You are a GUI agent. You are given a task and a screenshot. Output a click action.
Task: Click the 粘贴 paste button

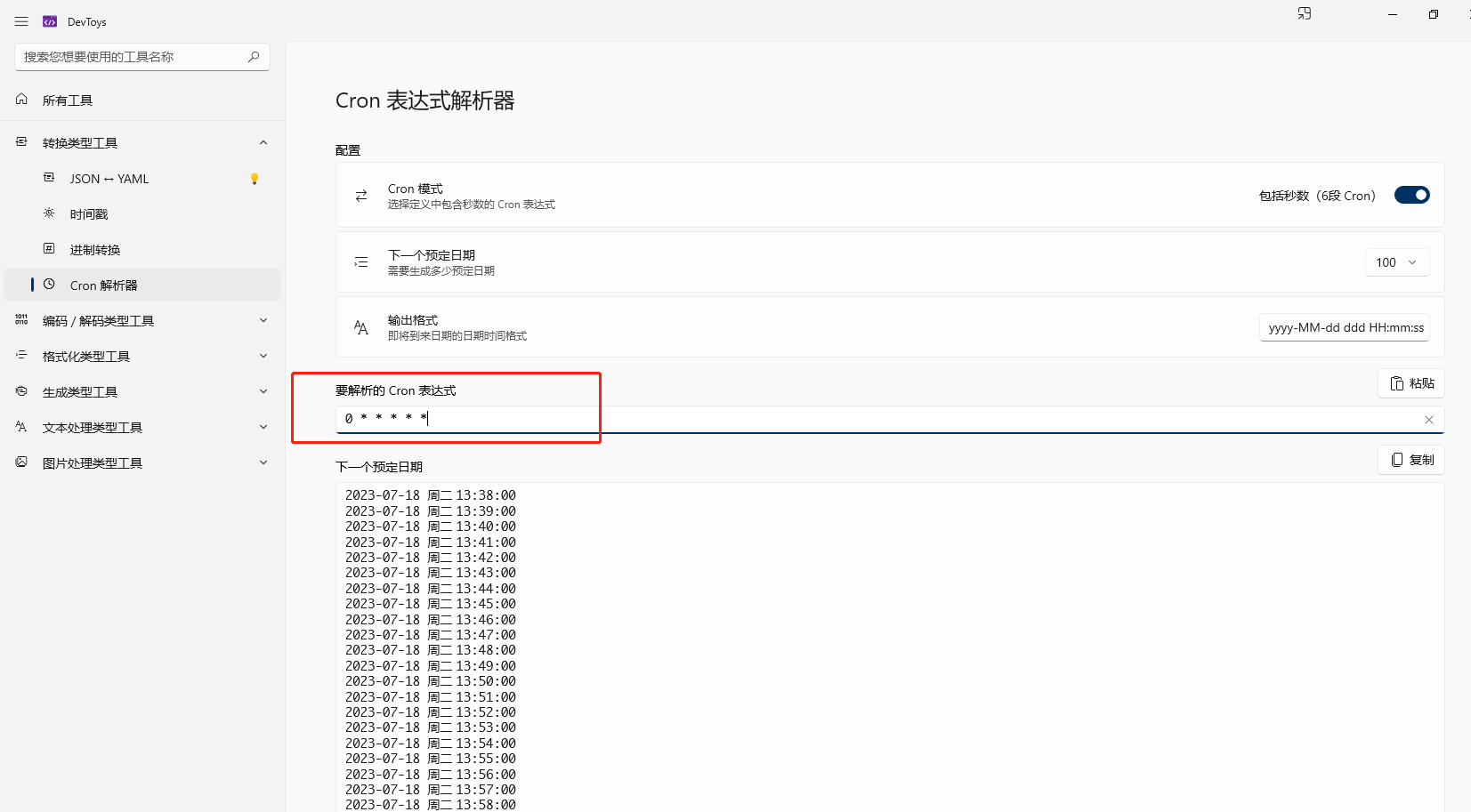click(x=1411, y=383)
